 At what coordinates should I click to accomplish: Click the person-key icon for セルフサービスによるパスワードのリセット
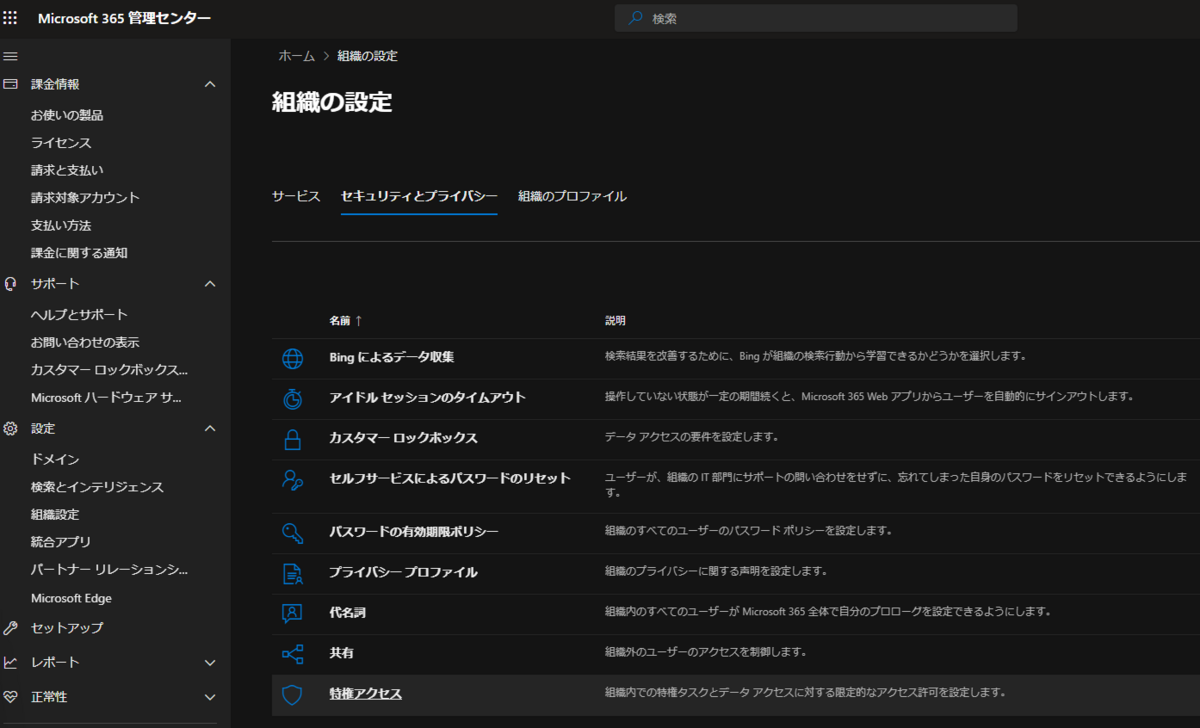coord(292,480)
